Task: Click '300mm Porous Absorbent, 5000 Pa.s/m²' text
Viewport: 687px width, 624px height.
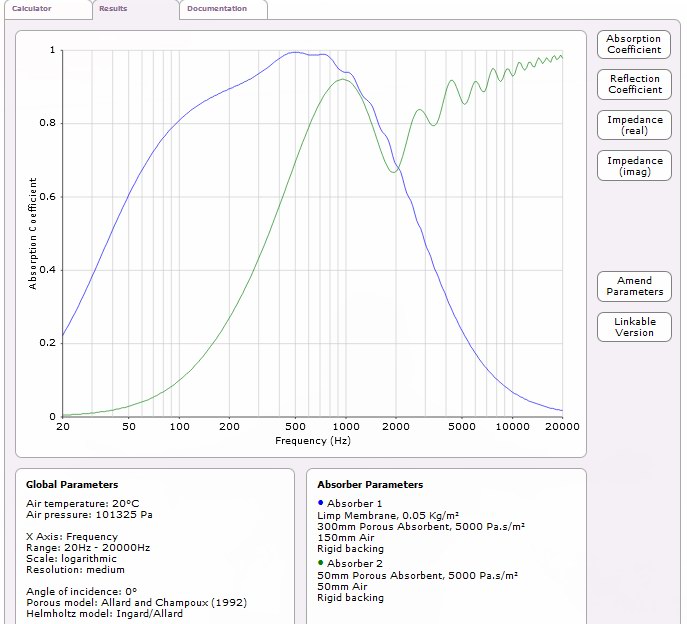Action: [421, 527]
